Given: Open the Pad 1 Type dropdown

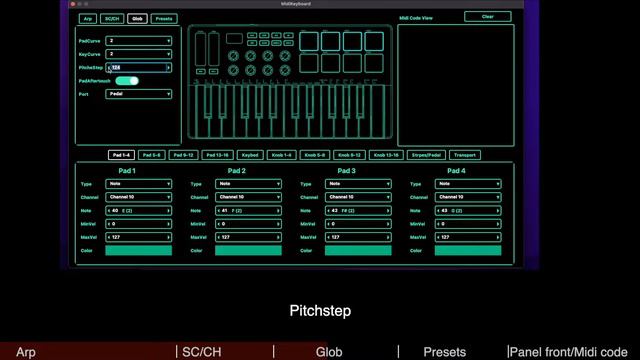Looking at the screenshot, I should click(138, 184).
